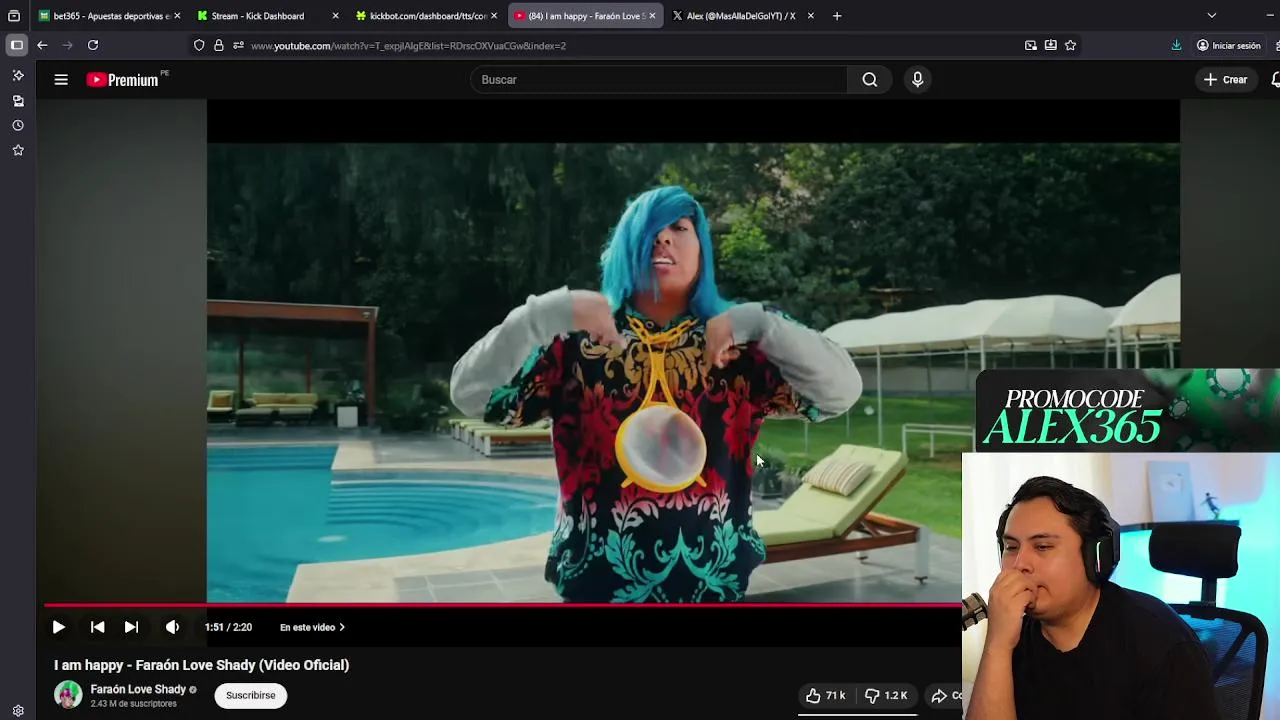Reload the current page
Image resolution: width=1280 pixels, height=720 pixels.
[93, 45]
